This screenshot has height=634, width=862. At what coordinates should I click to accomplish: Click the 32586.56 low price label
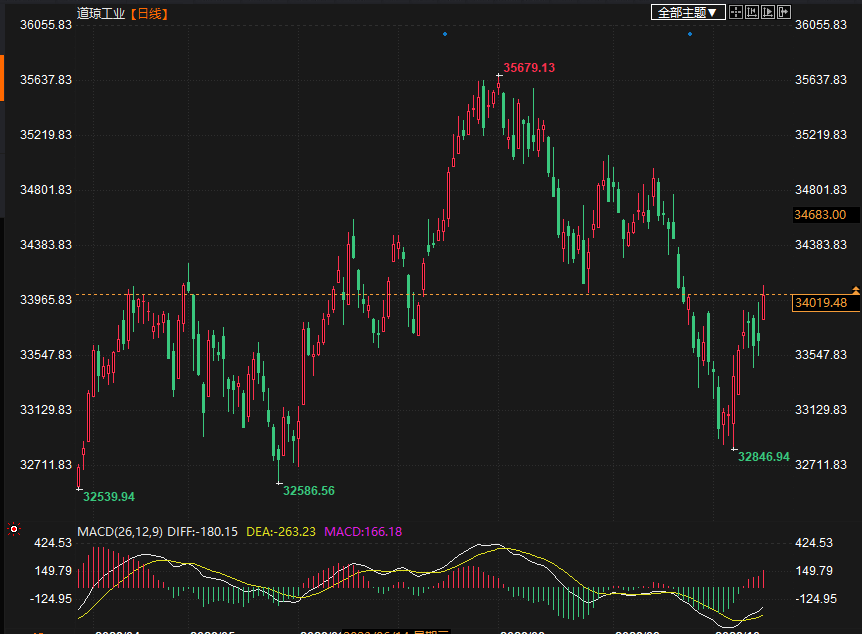(x=309, y=490)
